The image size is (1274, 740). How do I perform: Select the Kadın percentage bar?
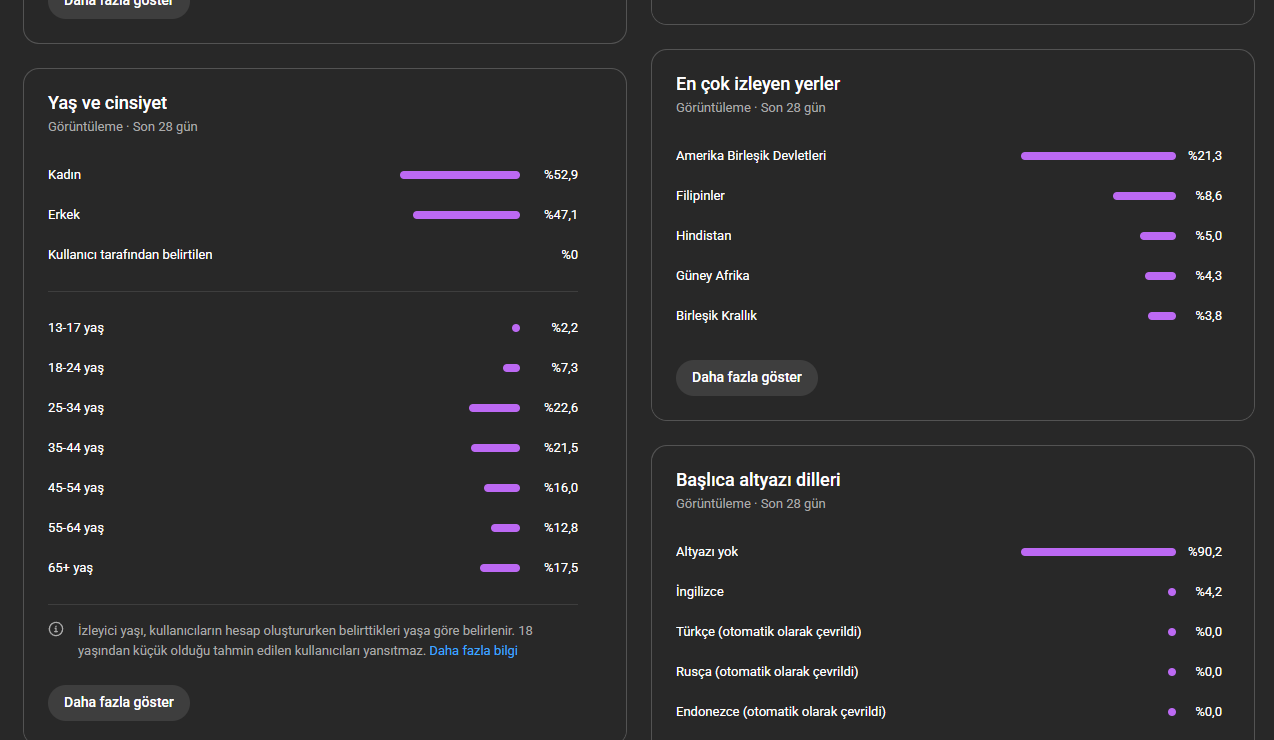pyautogui.click(x=460, y=175)
